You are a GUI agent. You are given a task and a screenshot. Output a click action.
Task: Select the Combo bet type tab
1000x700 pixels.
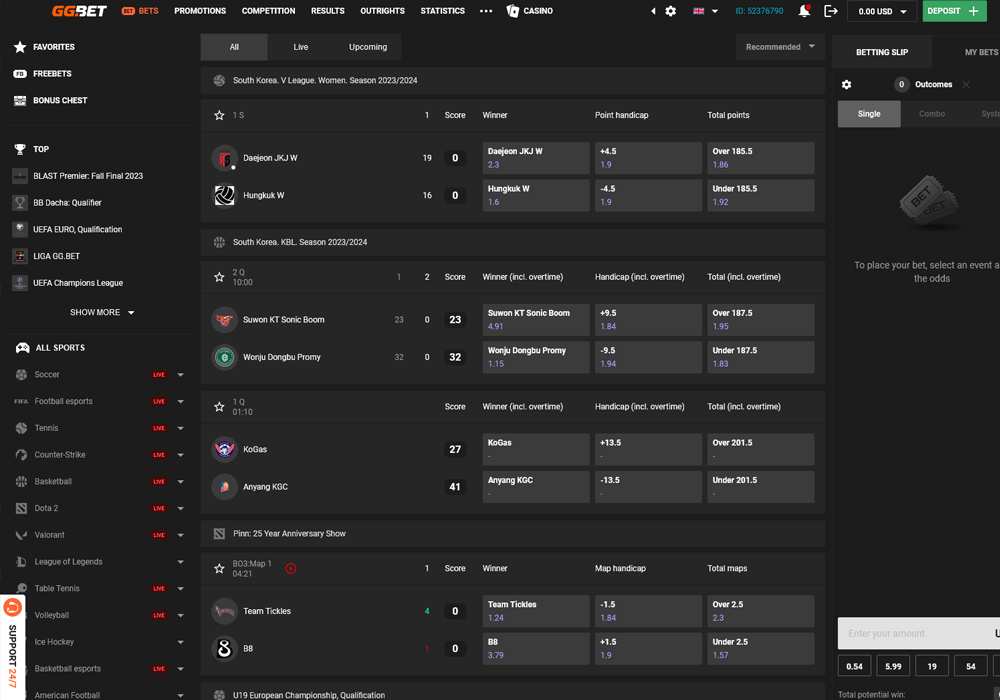coord(931,114)
